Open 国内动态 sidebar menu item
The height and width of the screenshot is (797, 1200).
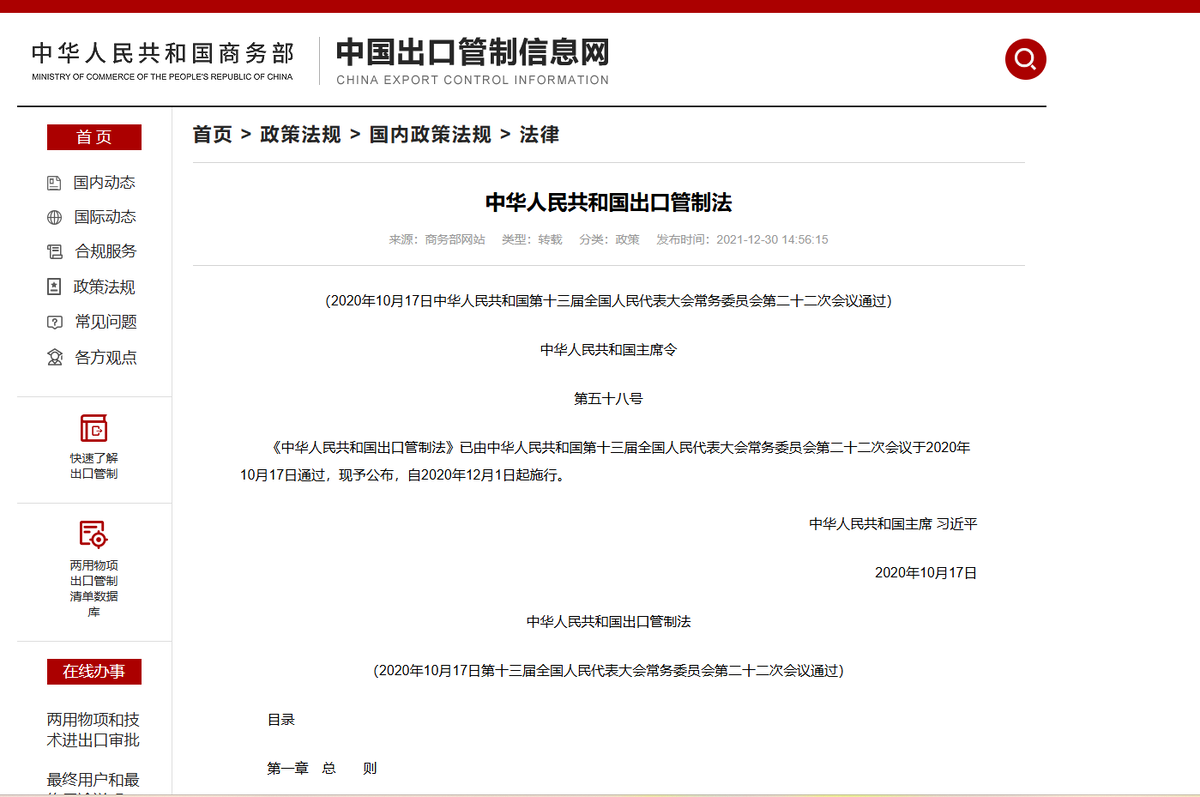click(104, 183)
